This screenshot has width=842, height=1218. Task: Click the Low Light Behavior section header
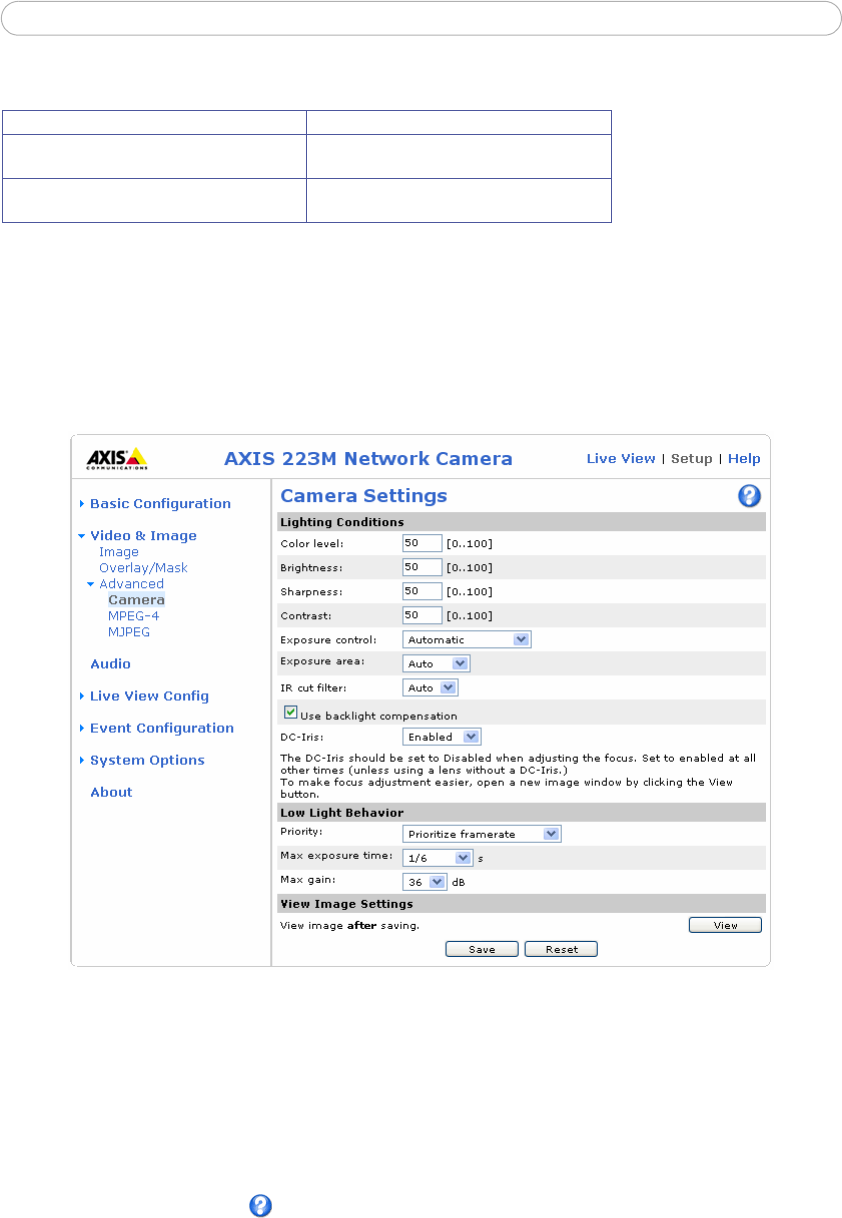(x=521, y=812)
